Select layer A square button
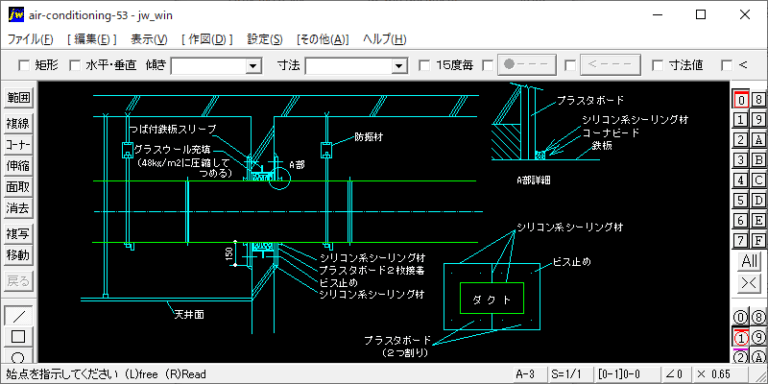 [x=758, y=140]
